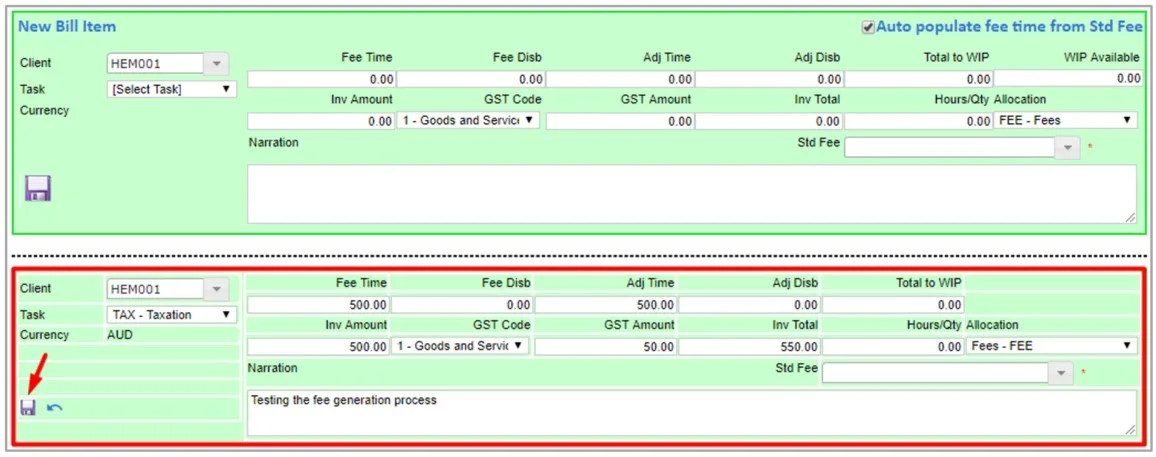The width and height of the screenshot is (1156, 457).
Task: Open the Fees - FEE allocation dropdown
Action: coord(1052,346)
